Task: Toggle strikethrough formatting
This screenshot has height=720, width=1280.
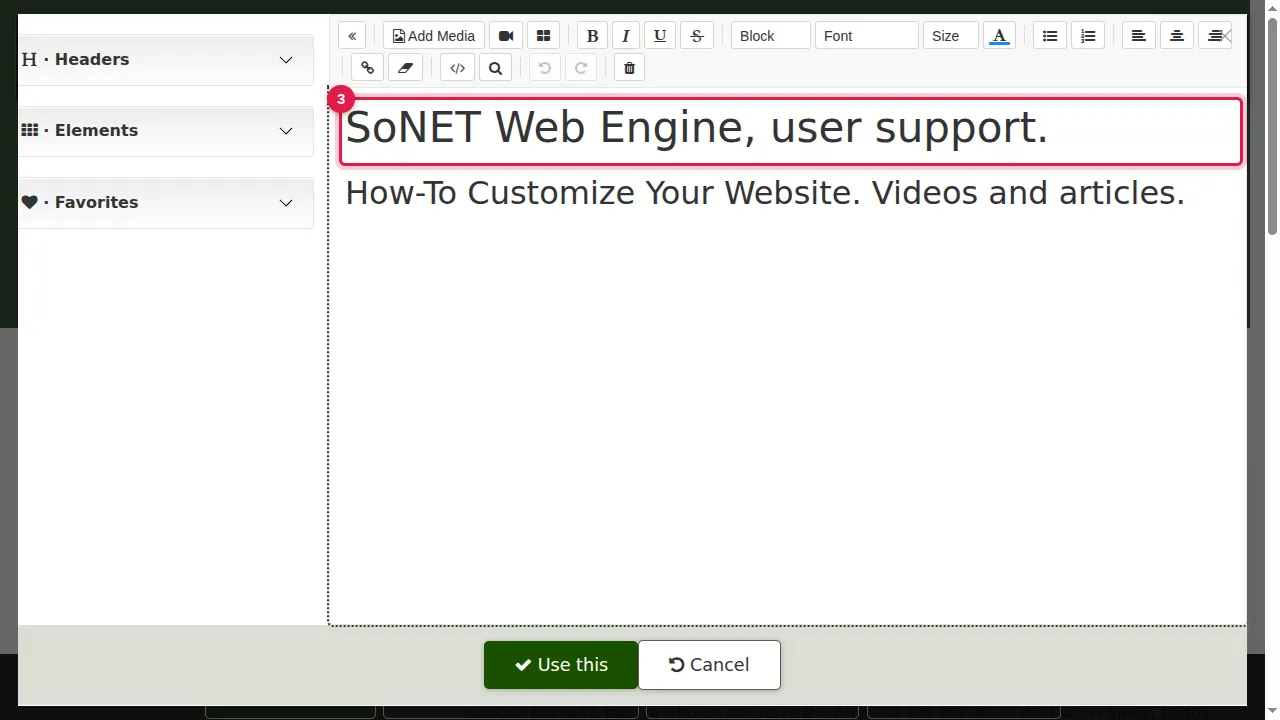Action: pyautogui.click(x=697, y=36)
